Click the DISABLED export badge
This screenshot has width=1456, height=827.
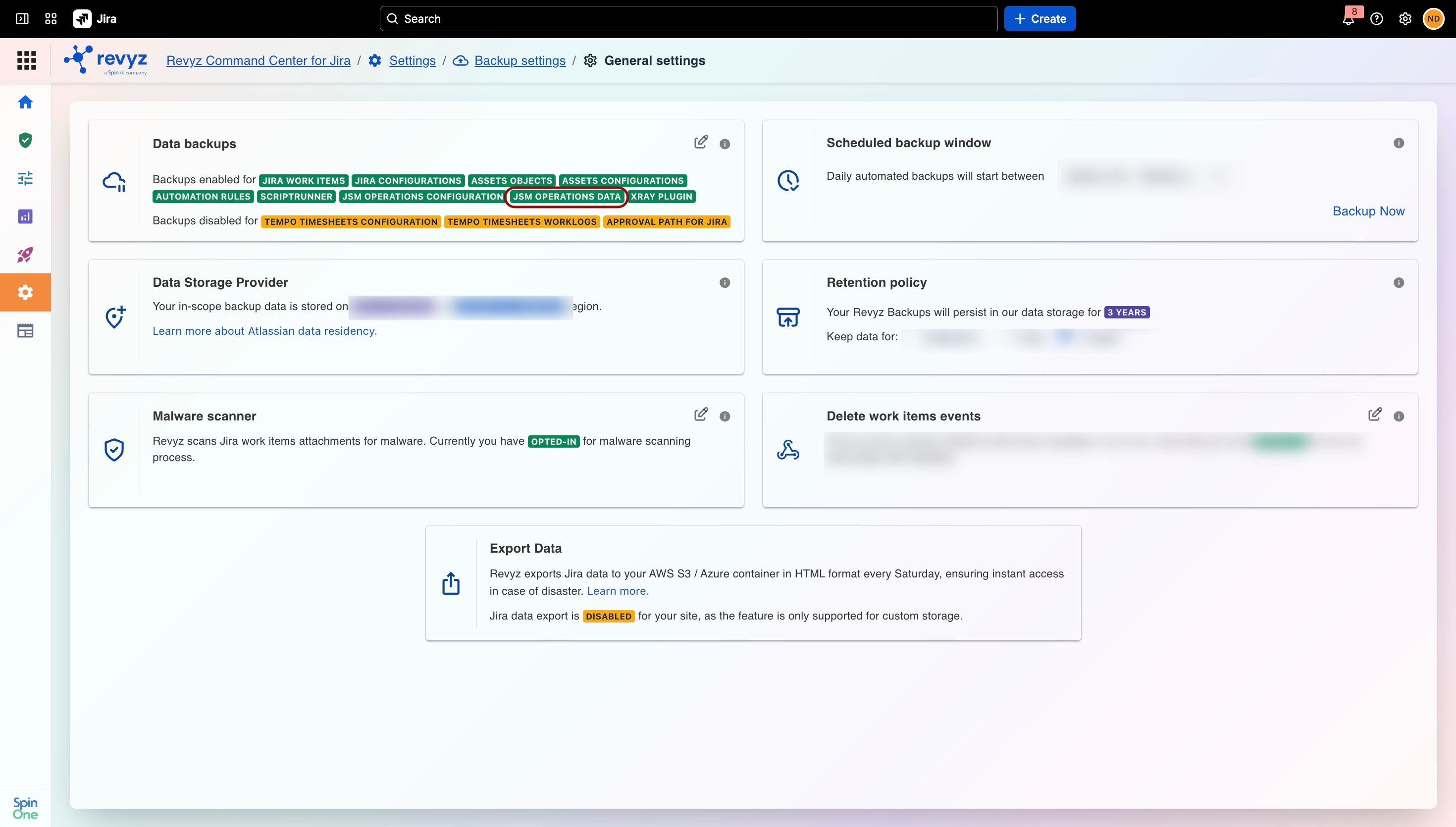pos(609,616)
